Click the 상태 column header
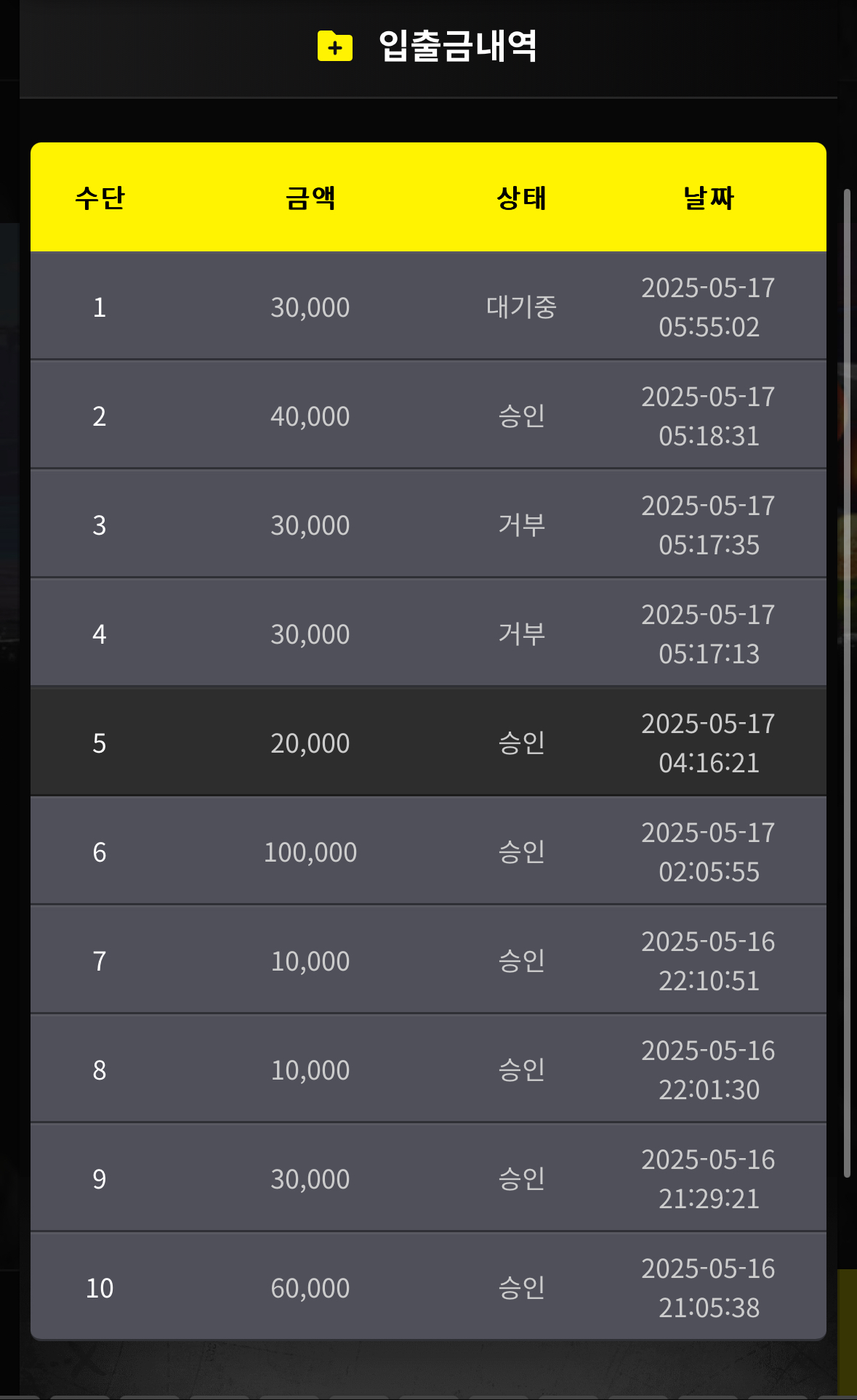The image size is (857, 1400). click(x=521, y=198)
